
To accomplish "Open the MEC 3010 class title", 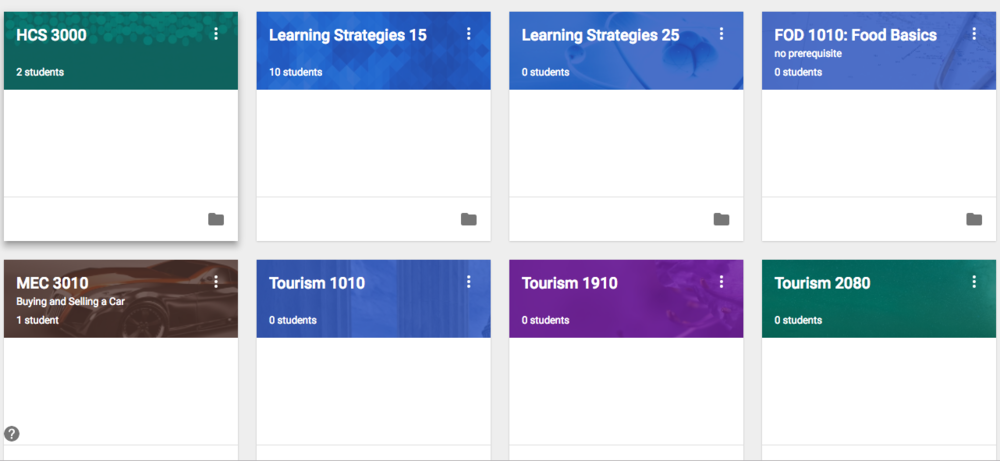I will pyautogui.click(x=52, y=283).
